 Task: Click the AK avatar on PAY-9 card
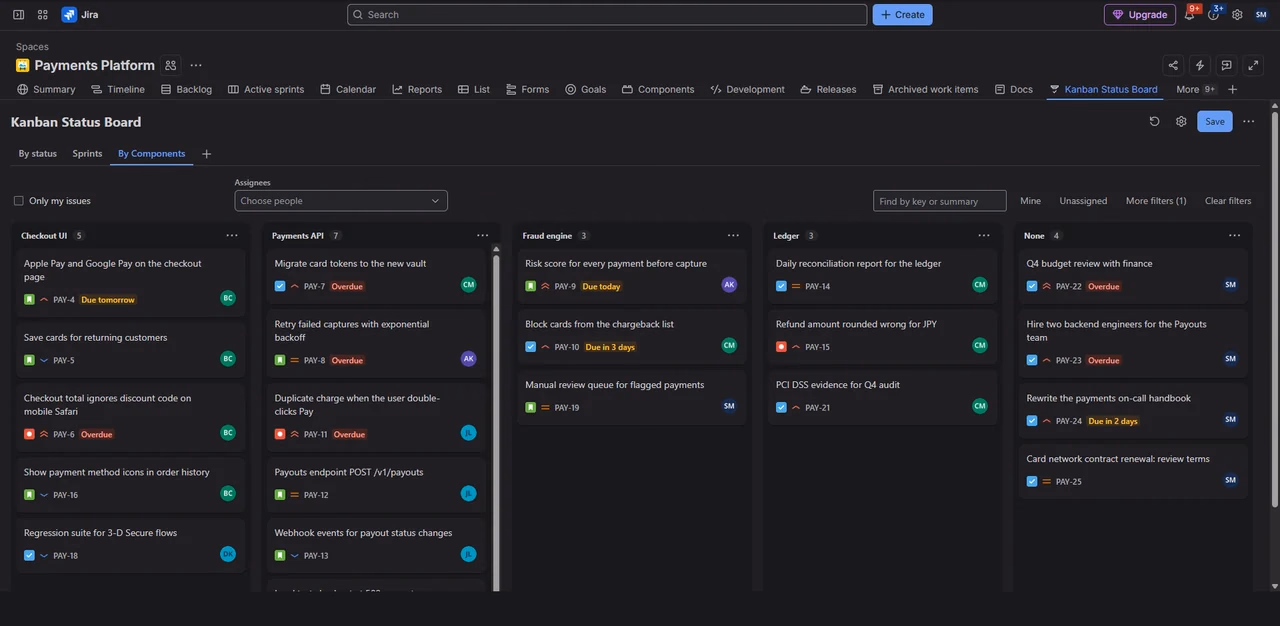729,285
